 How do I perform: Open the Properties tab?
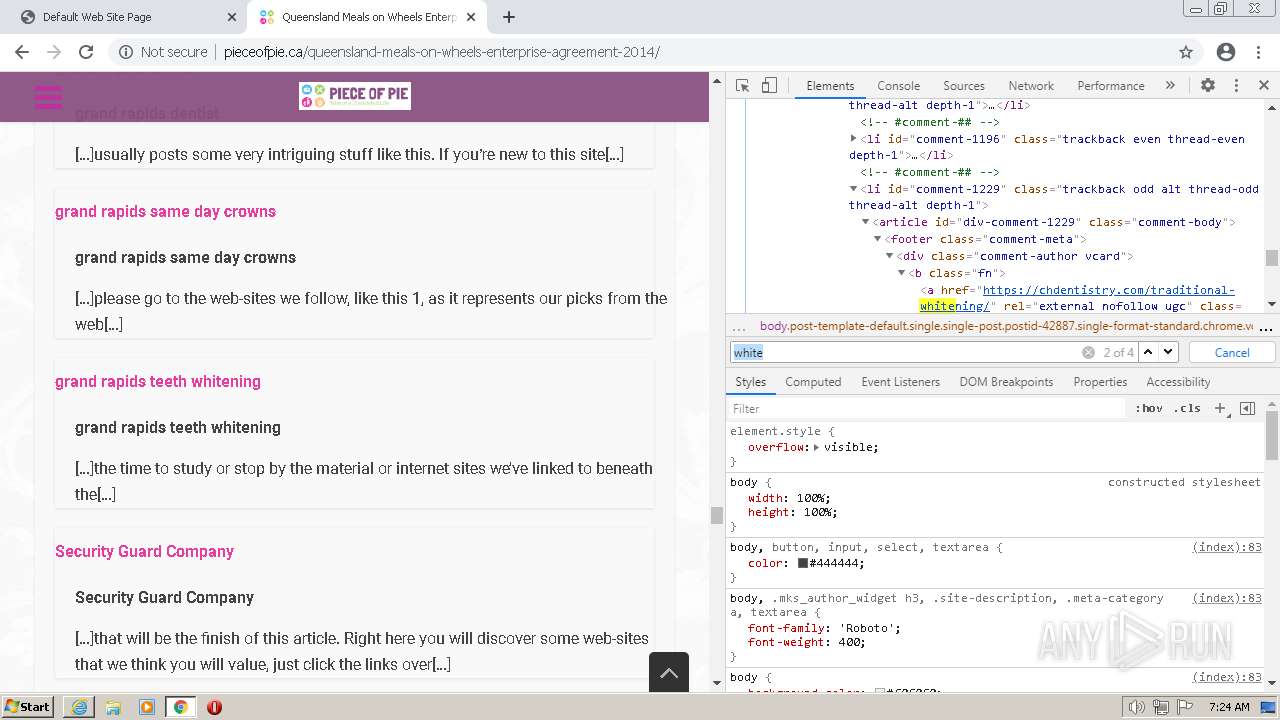1100,382
